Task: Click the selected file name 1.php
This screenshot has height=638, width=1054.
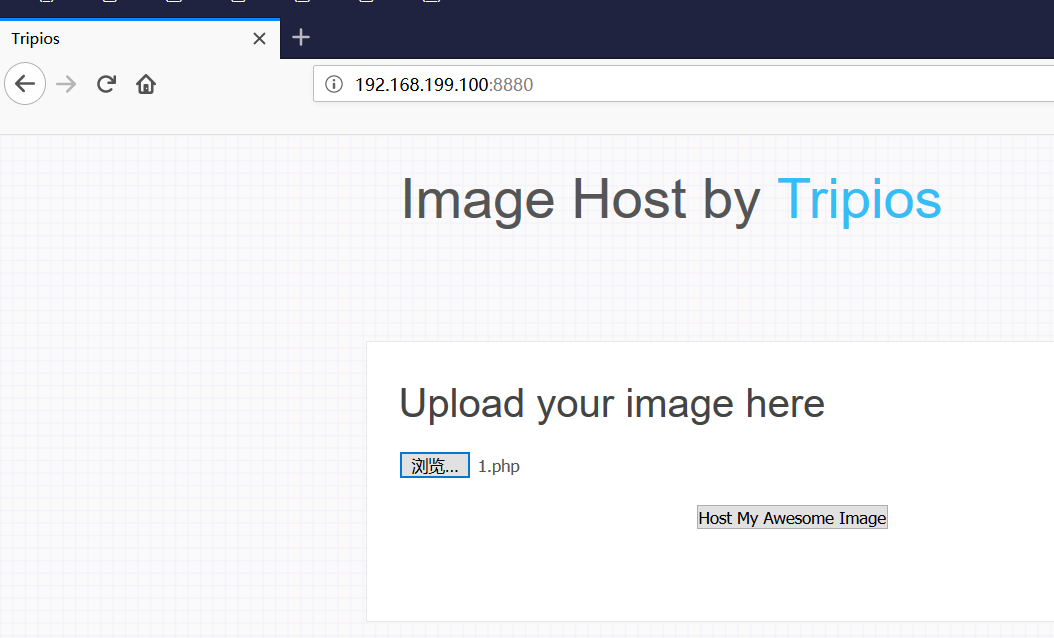Action: 499,466
